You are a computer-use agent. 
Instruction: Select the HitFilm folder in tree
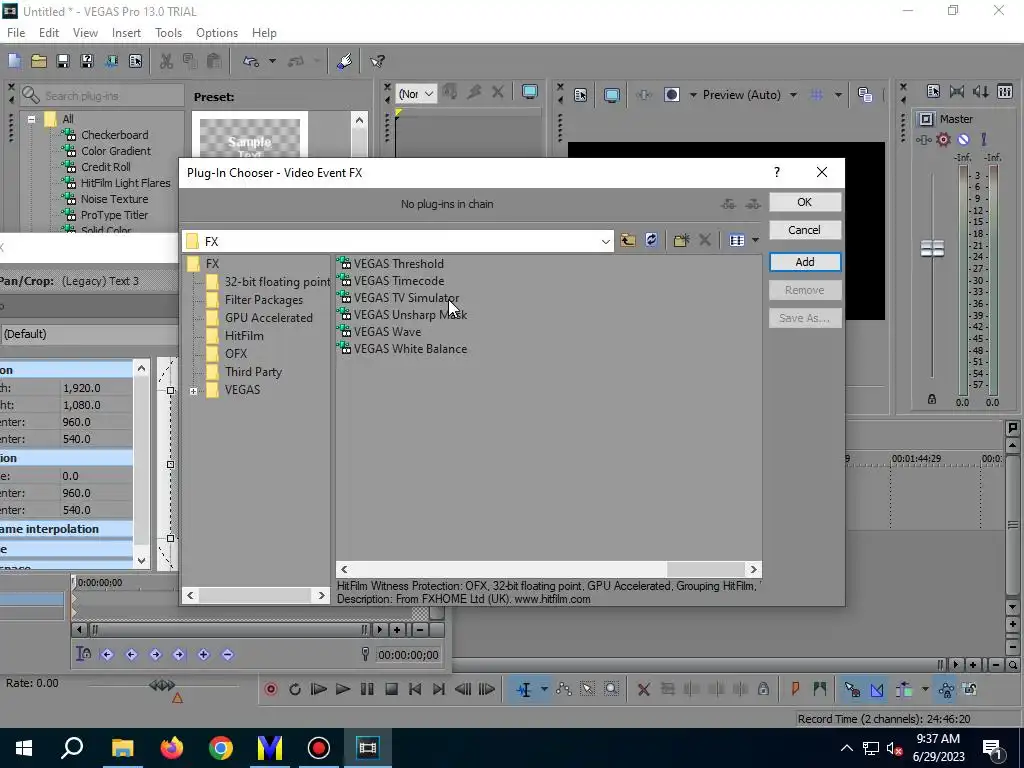point(235,336)
